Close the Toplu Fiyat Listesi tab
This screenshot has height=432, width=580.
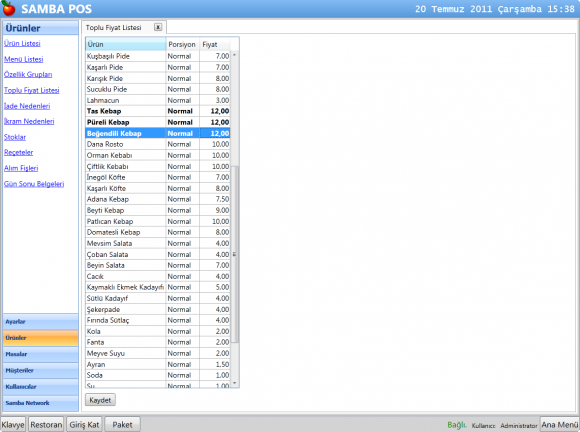[158, 27]
